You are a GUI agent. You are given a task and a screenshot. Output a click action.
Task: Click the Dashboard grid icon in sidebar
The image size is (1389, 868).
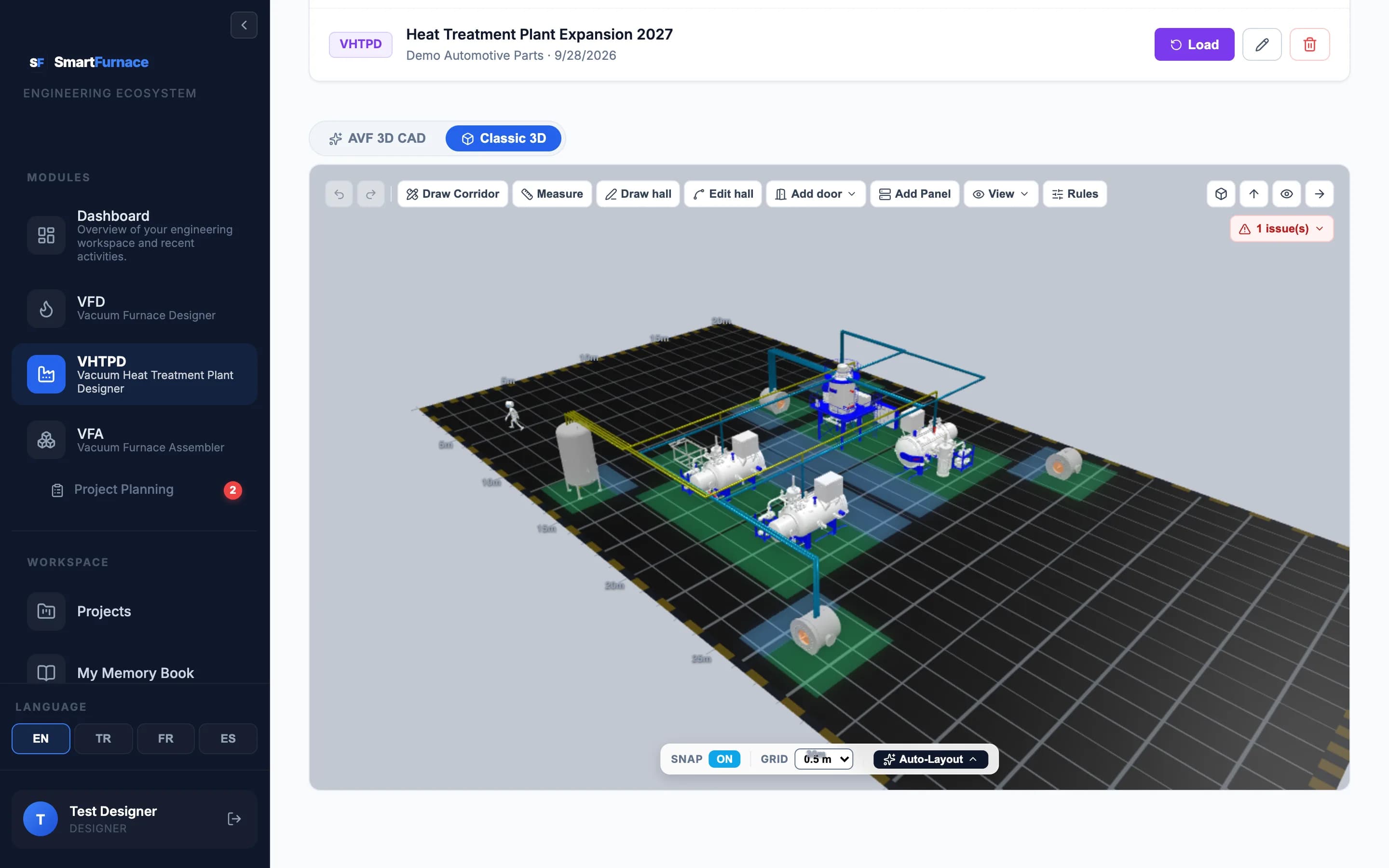[x=46, y=235]
